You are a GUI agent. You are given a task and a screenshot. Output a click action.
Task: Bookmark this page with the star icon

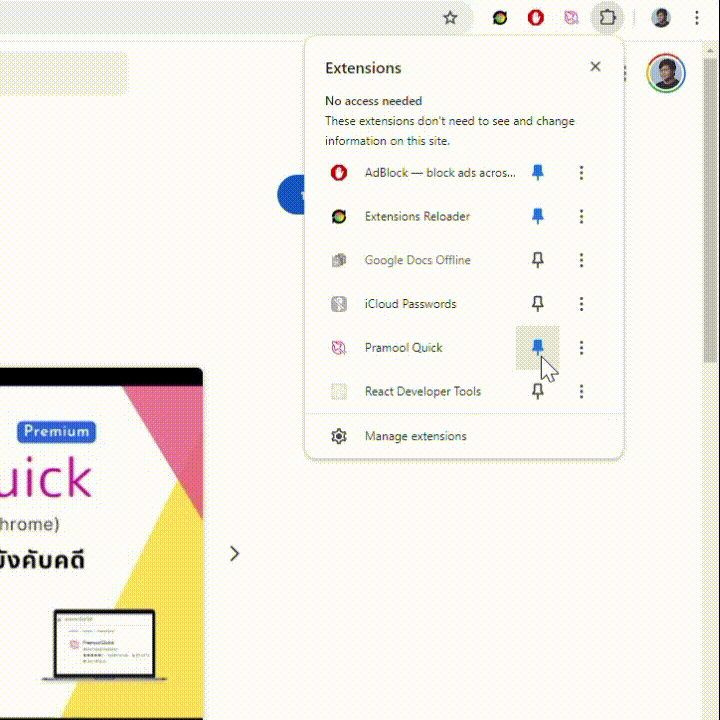pos(450,18)
